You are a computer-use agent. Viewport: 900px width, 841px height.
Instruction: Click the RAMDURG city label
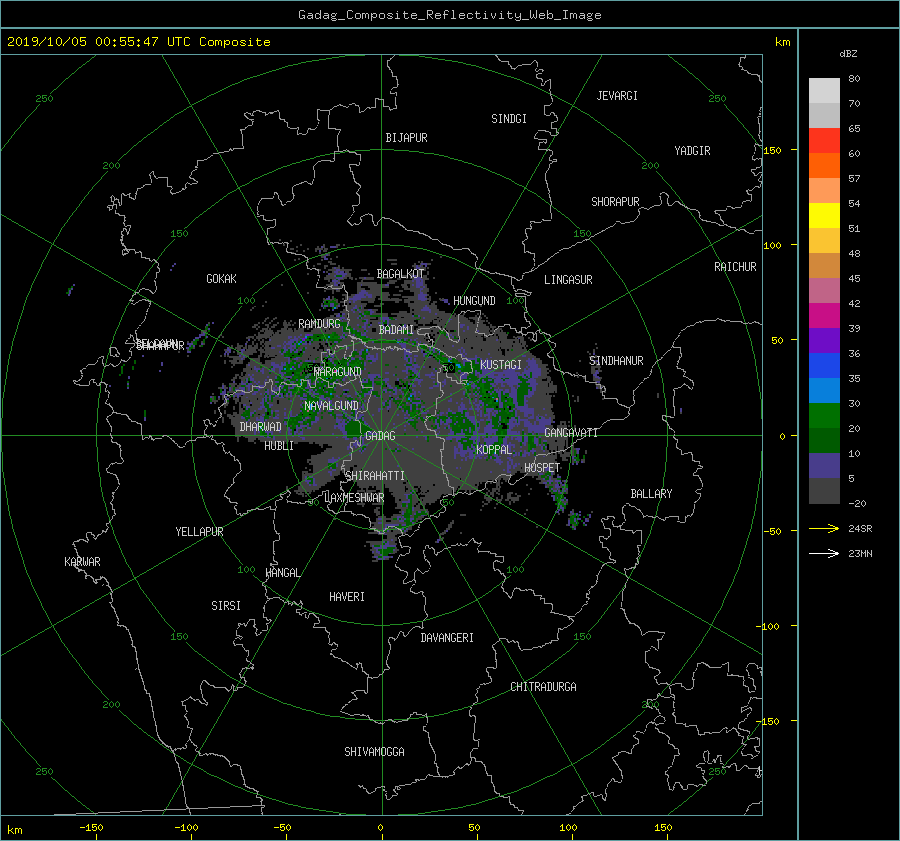pyautogui.click(x=319, y=324)
